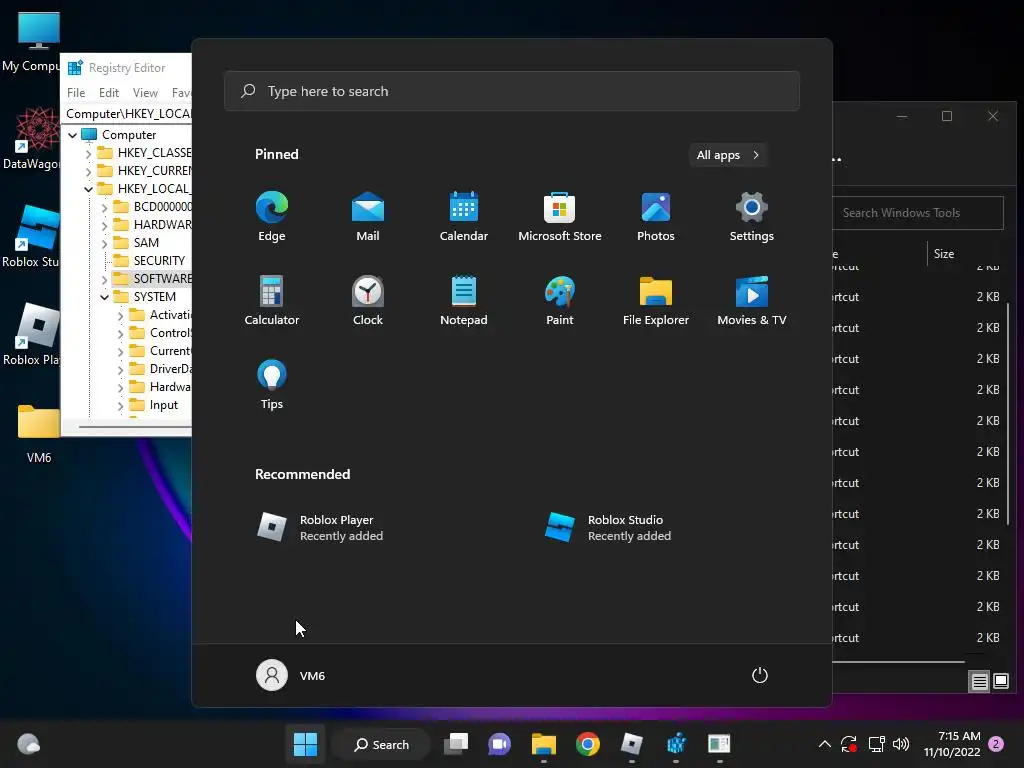Switch to large icons view in Windows Tools

point(1000,682)
